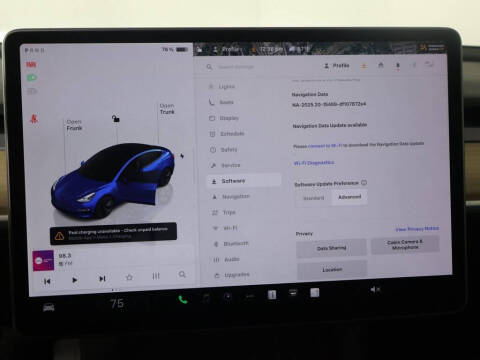Tap the red parking brake indicator
This screenshot has height=360, width=480.
click(31, 65)
